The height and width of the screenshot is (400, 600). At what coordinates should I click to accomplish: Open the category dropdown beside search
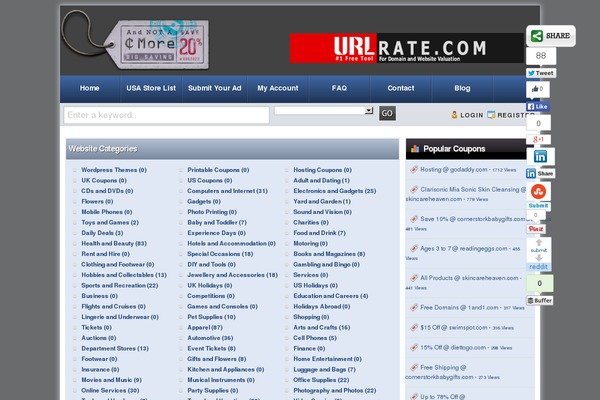(324, 111)
